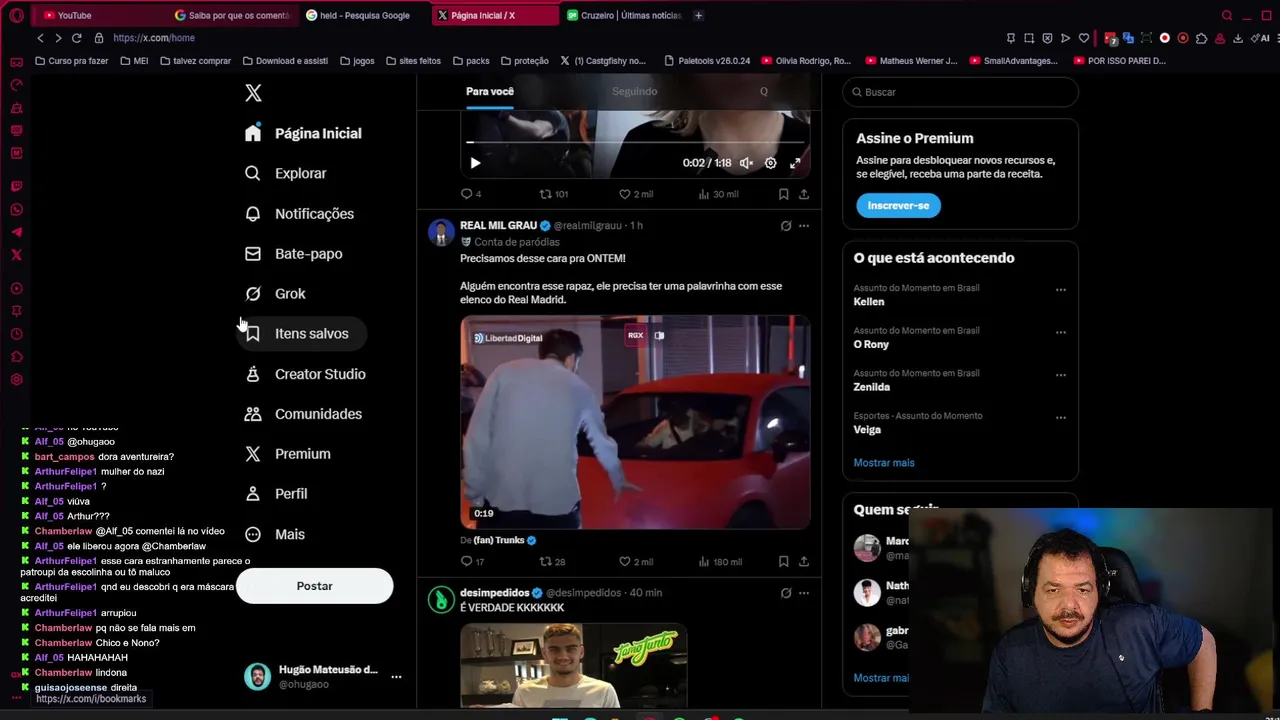Open options for the O Rony trend

point(1061,333)
